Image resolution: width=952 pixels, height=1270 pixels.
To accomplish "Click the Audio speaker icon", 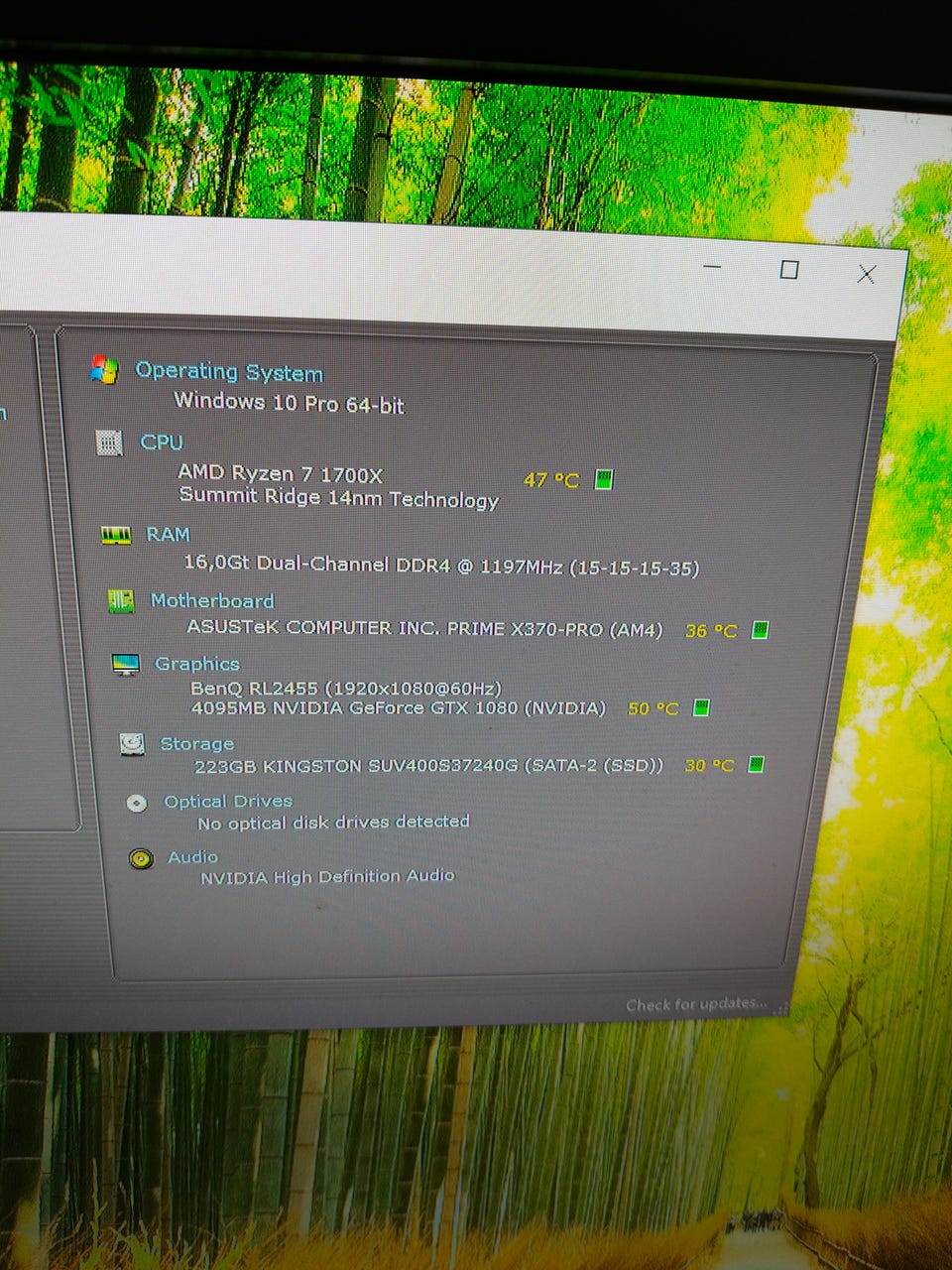I will tap(141, 858).
